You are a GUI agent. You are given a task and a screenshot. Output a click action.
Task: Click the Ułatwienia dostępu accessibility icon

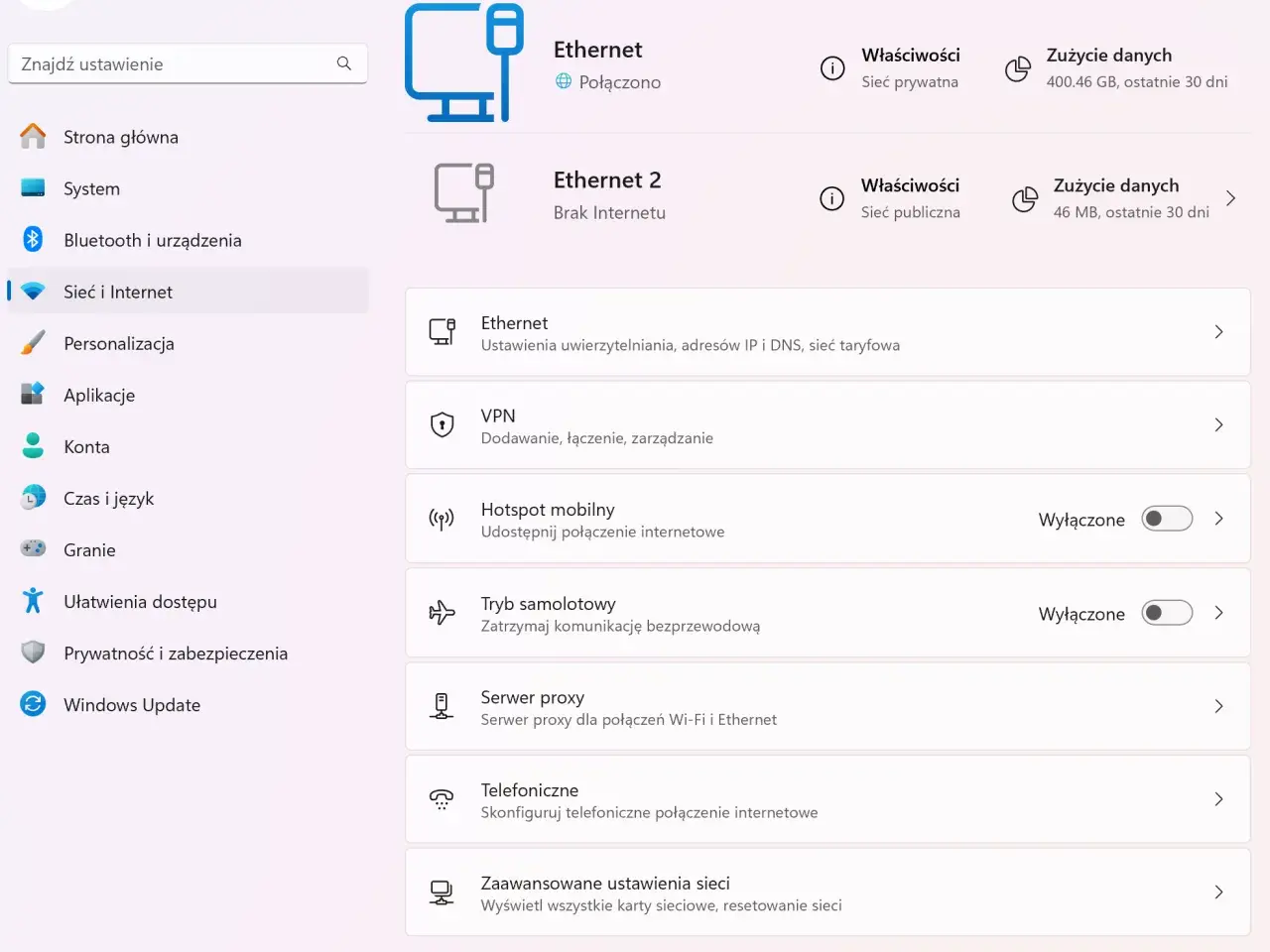pos(33,600)
